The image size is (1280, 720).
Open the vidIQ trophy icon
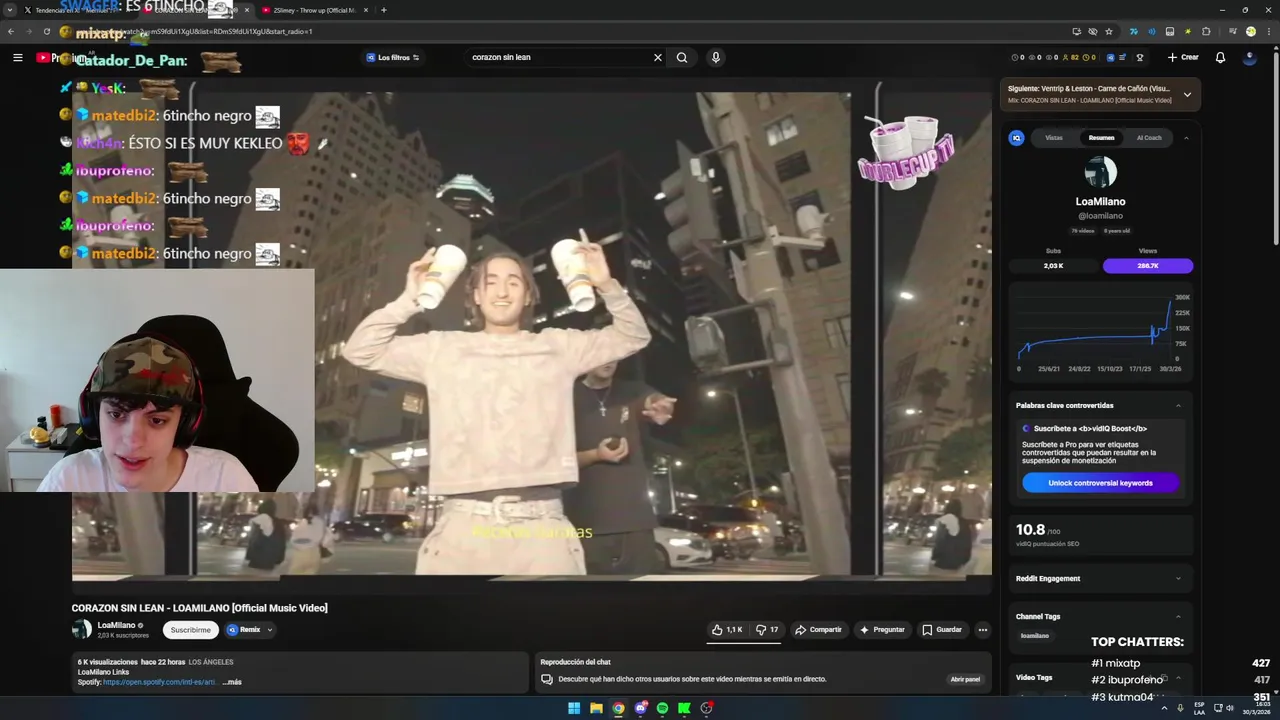[1140, 57]
